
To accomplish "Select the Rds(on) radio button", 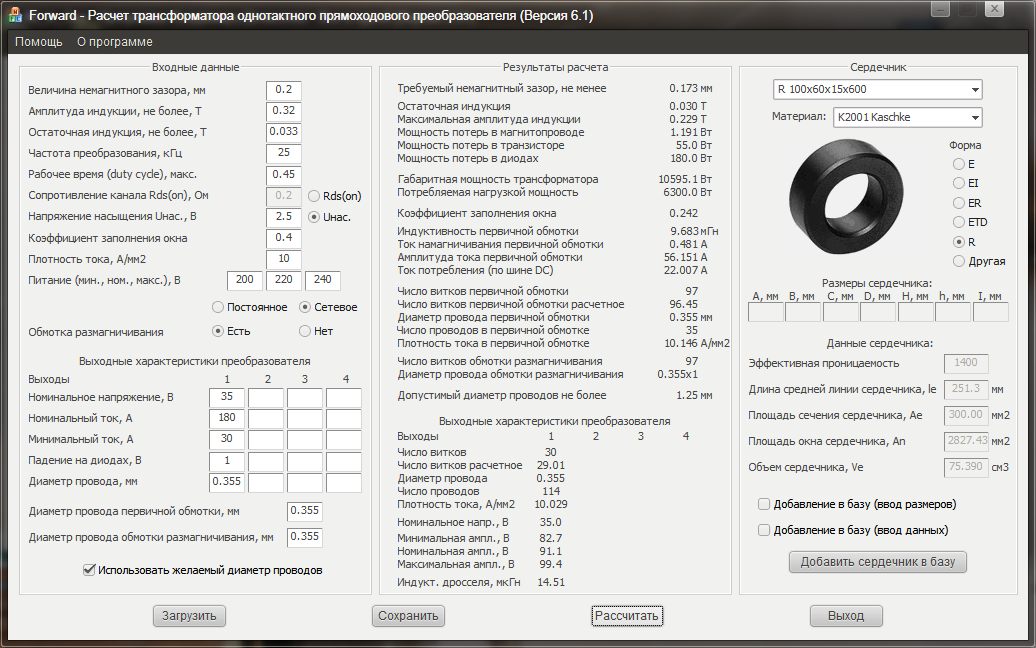I will [x=314, y=196].
